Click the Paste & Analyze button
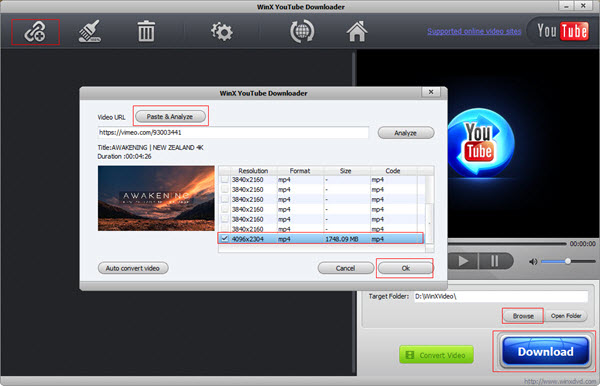Image resolution: width=600 pixels, height=386 pixels. pos(170,116)
